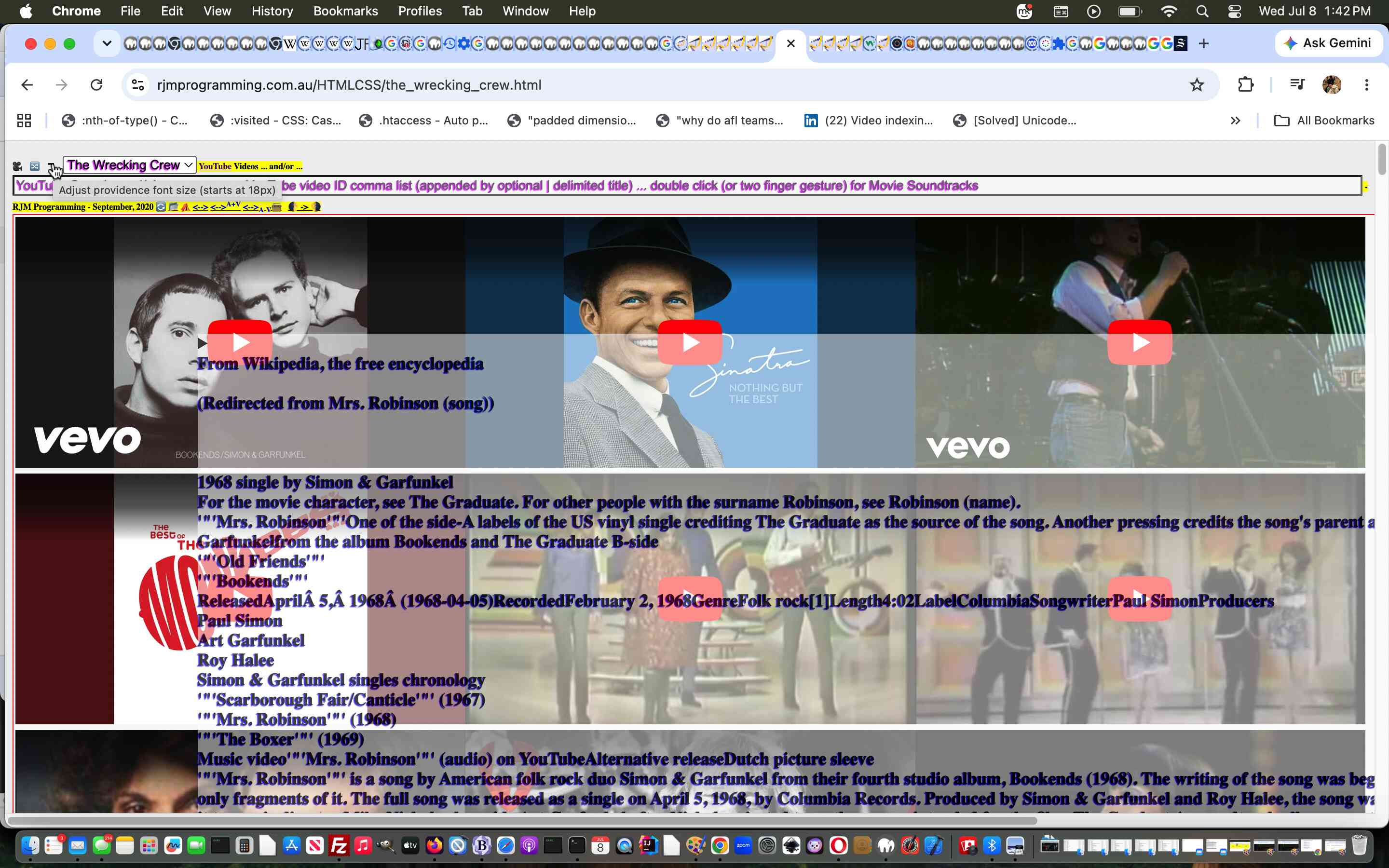The width and height of the screenshot is (1389, 868).
Task: Show more bookmarks chevron
Action: tap(1236, 121)
